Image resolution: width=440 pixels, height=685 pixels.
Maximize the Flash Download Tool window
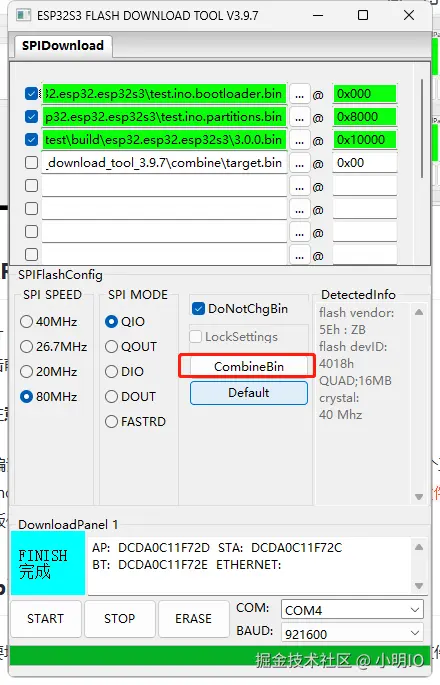pos(363,15)
